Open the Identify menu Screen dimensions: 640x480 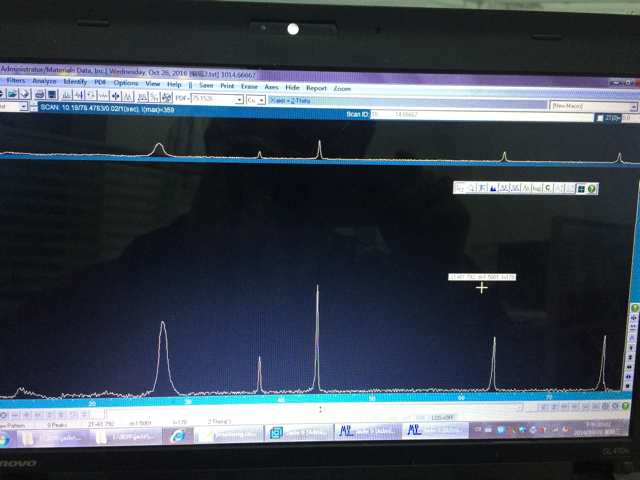click(x=75, y=82)
